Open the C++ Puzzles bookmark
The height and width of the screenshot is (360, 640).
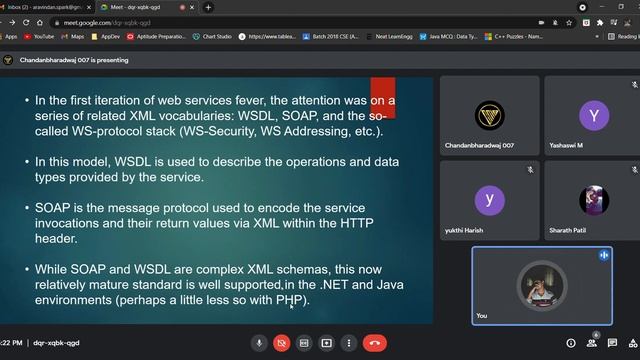coord(514,37)
